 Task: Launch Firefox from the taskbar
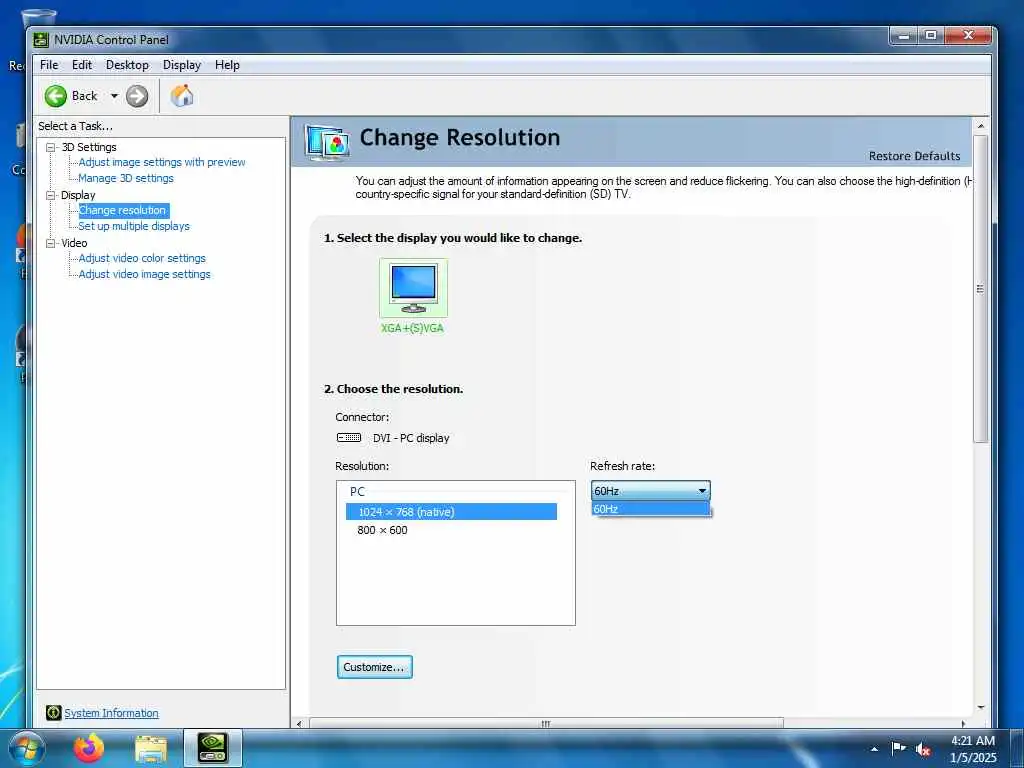pyautogui.click(x=89, y=748)
